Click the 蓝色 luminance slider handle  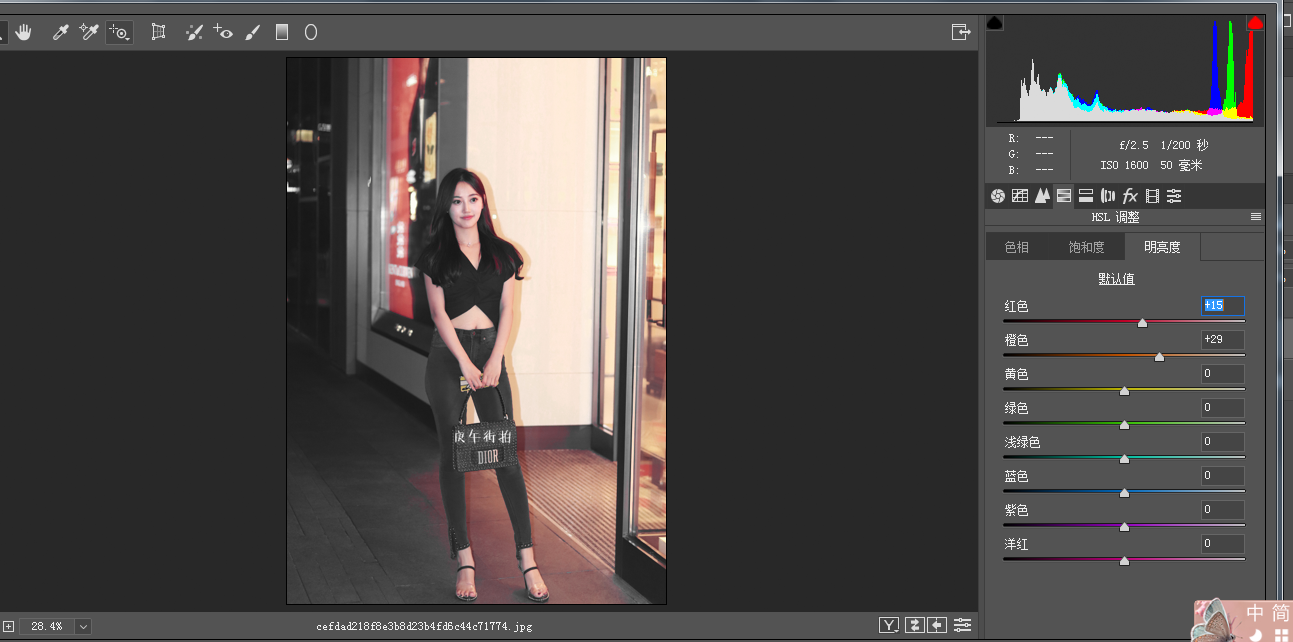click(x=1124, y=493)
